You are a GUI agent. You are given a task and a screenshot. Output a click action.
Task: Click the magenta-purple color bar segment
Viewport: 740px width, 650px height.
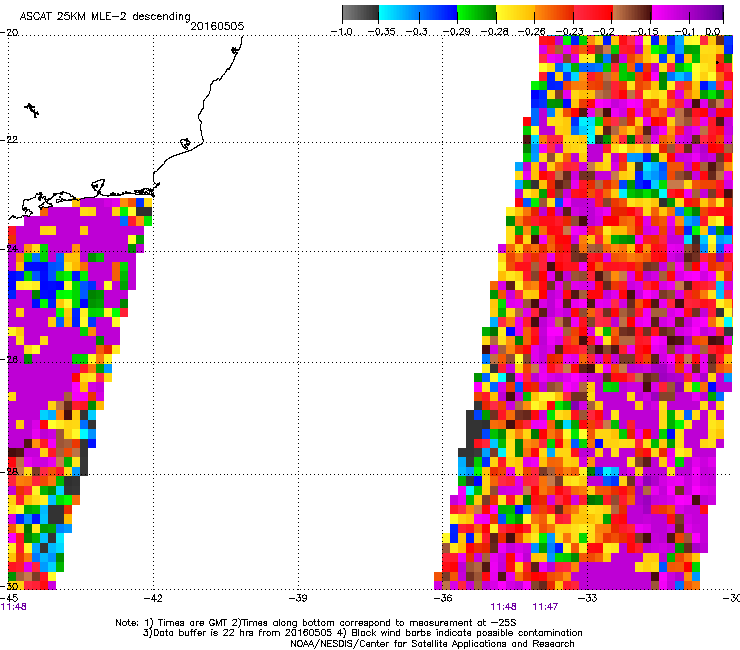(688, 13)
